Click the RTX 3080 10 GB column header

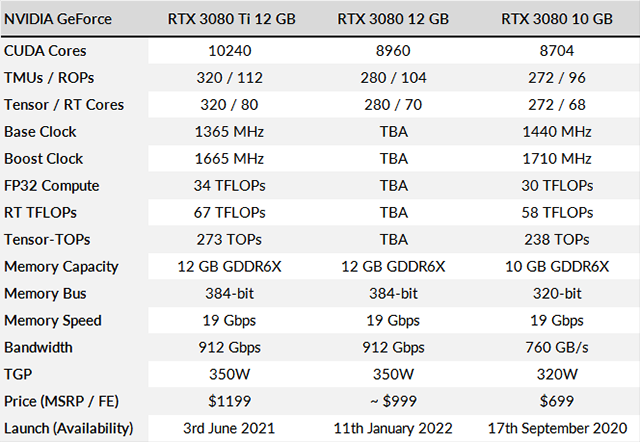pyautogui.click(x=555, y=19)
